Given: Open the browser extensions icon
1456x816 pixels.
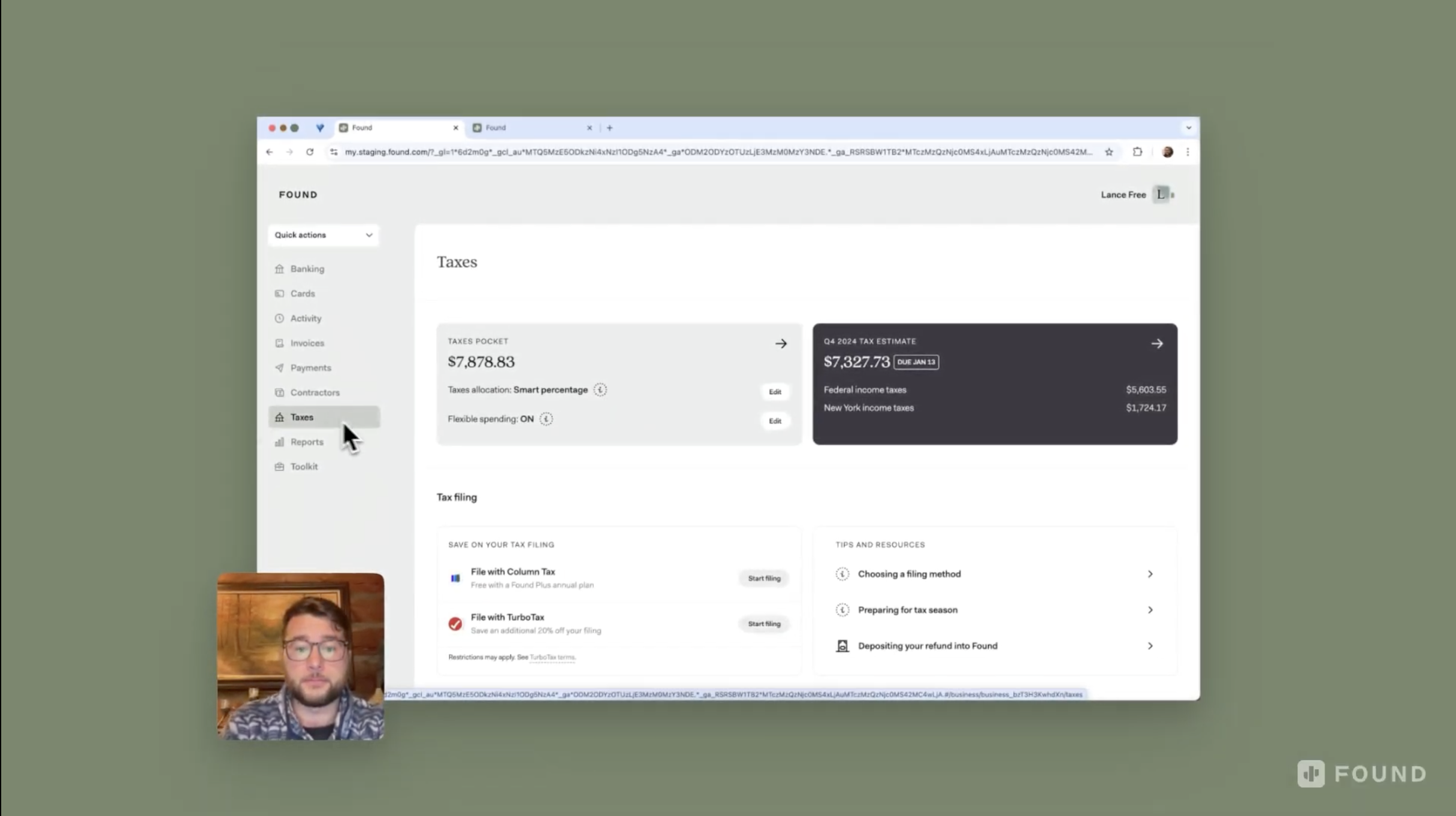Looking at the screenshot, I should tap(1138, 152).
